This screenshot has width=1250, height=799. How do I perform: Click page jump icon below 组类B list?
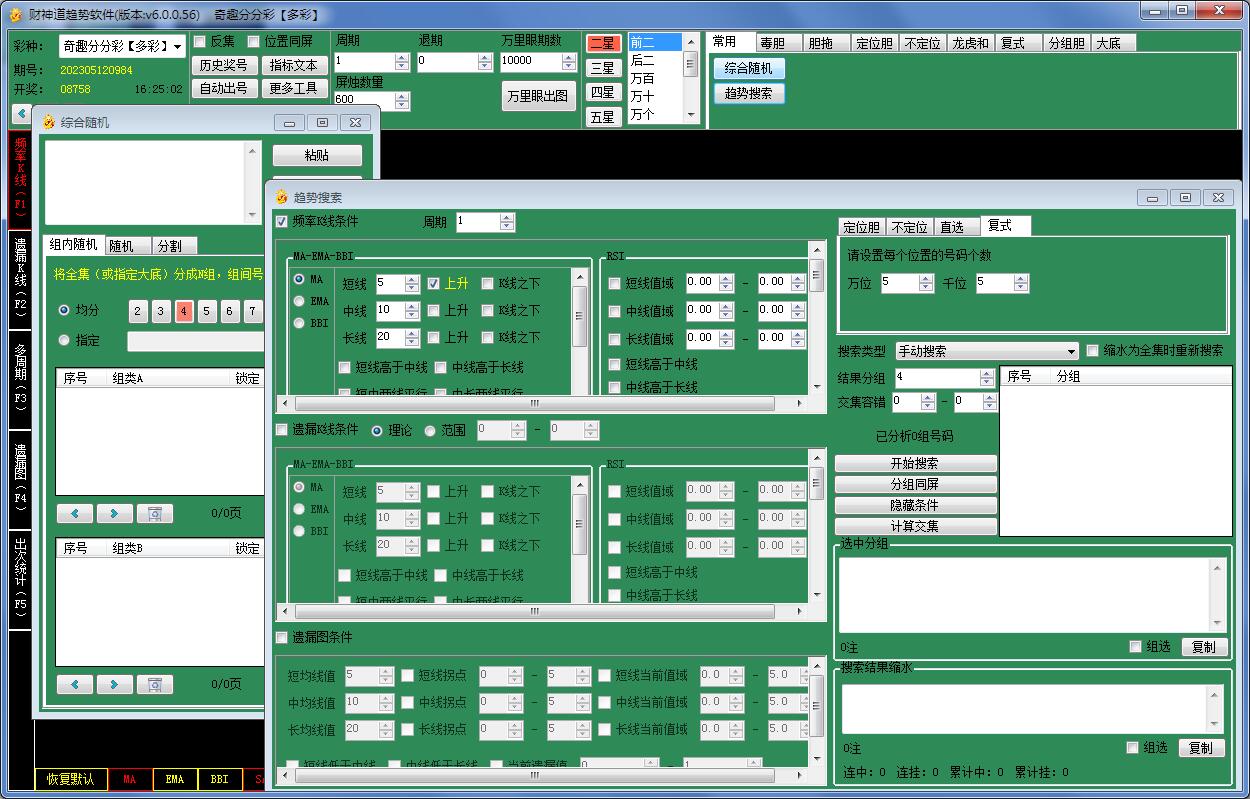coord(154,684)
